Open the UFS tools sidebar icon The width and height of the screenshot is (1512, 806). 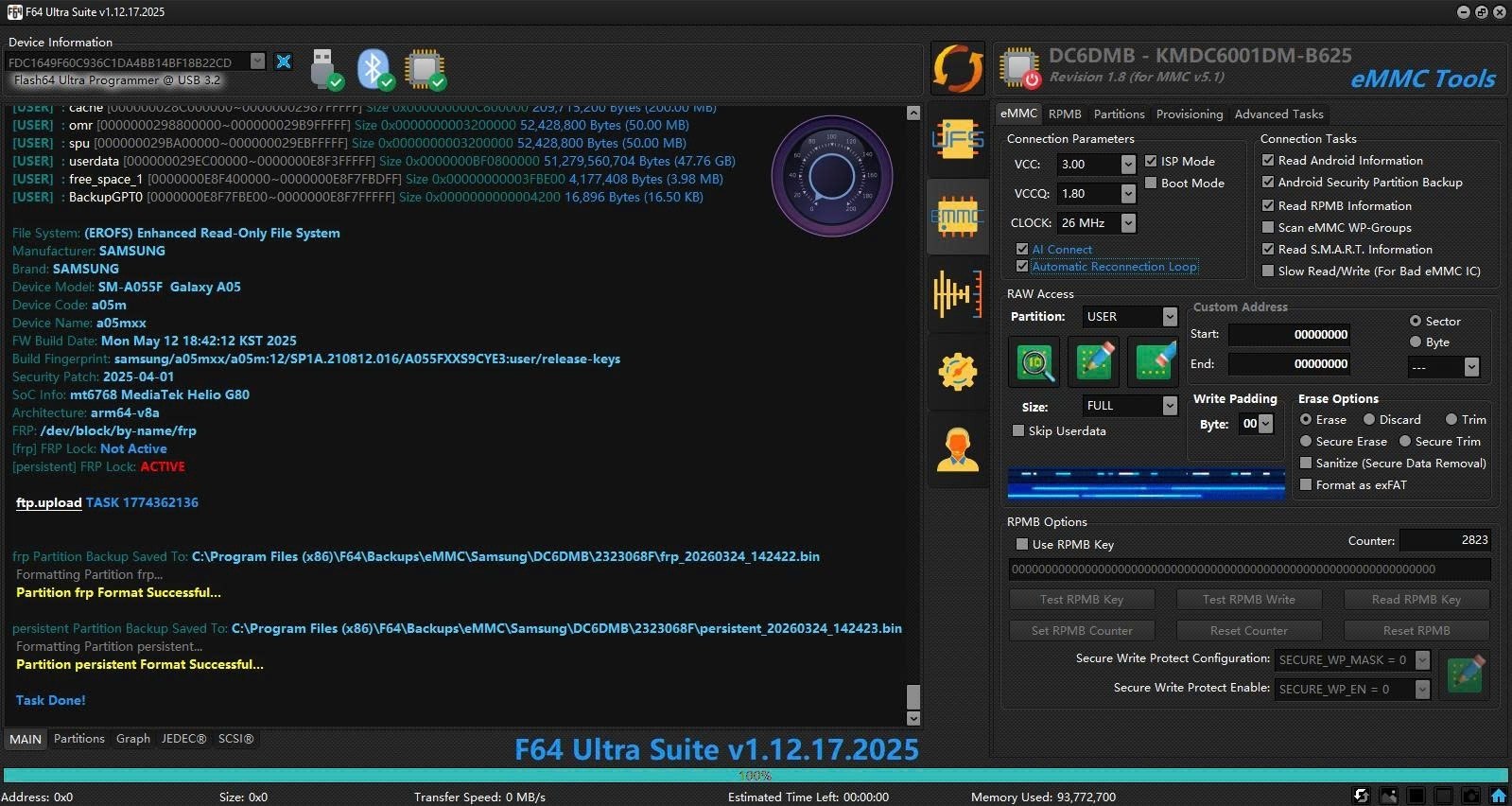point(958,140)
